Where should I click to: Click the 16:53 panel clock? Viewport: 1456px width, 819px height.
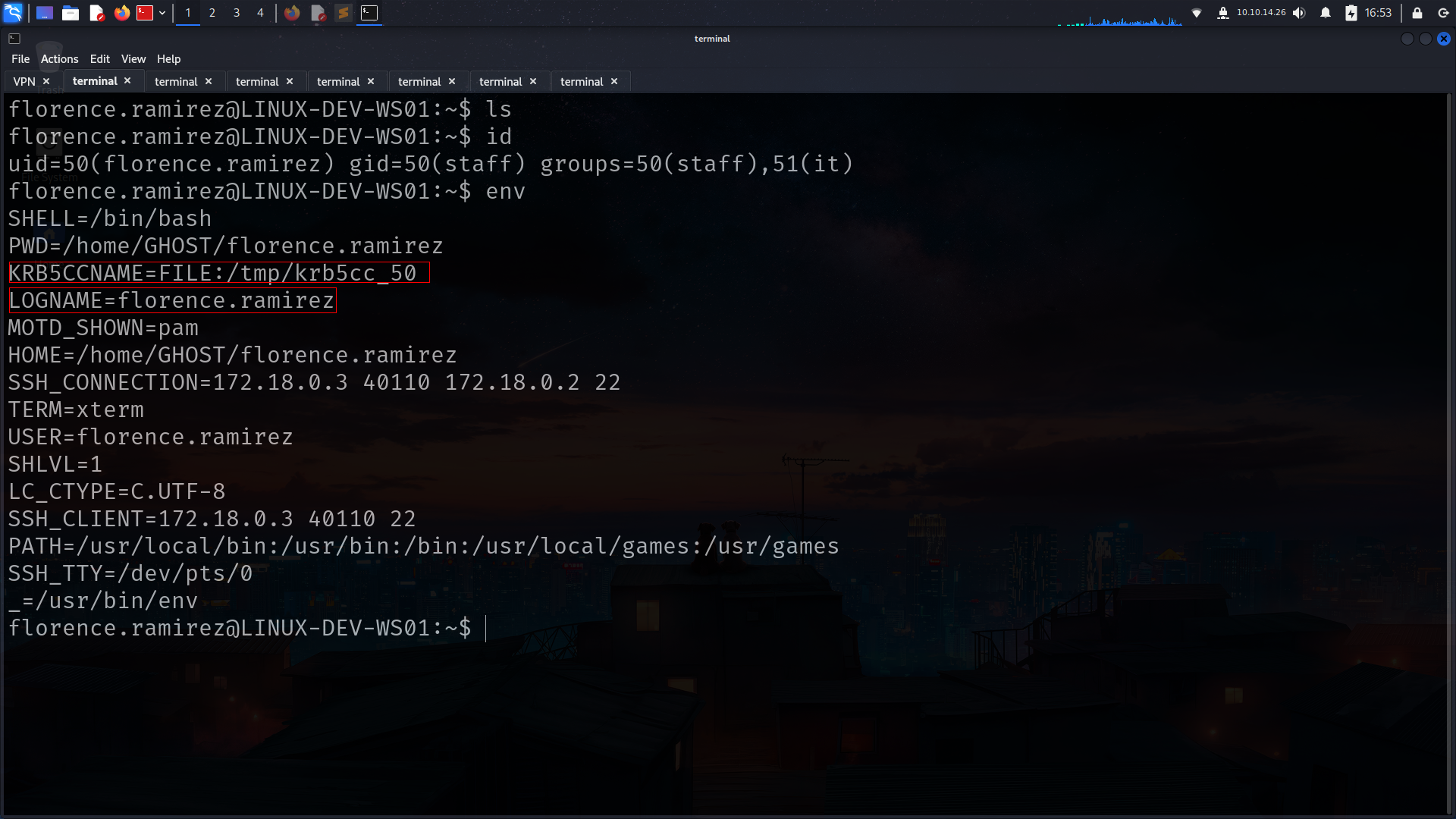1378,13
